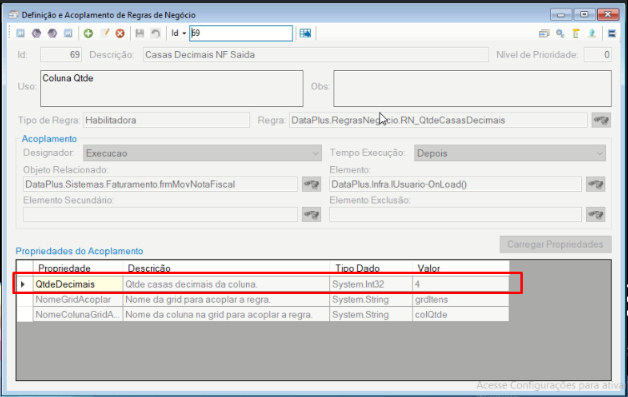628x397 pixels.
Task: Click the Carregar Propriedades button
Action: (x=555, y=244)
